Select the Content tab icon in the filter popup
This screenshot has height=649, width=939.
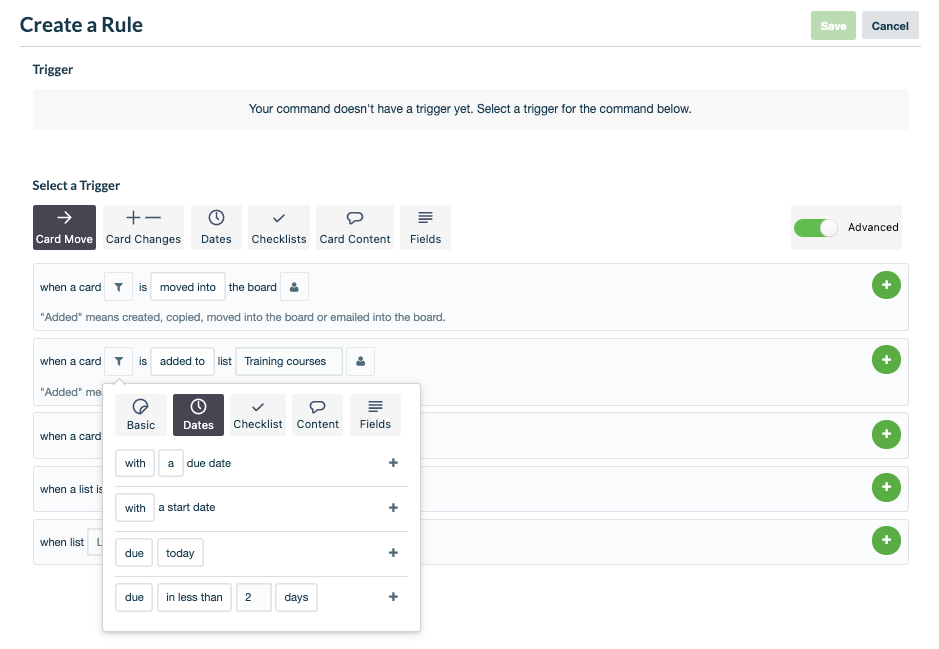317,414
